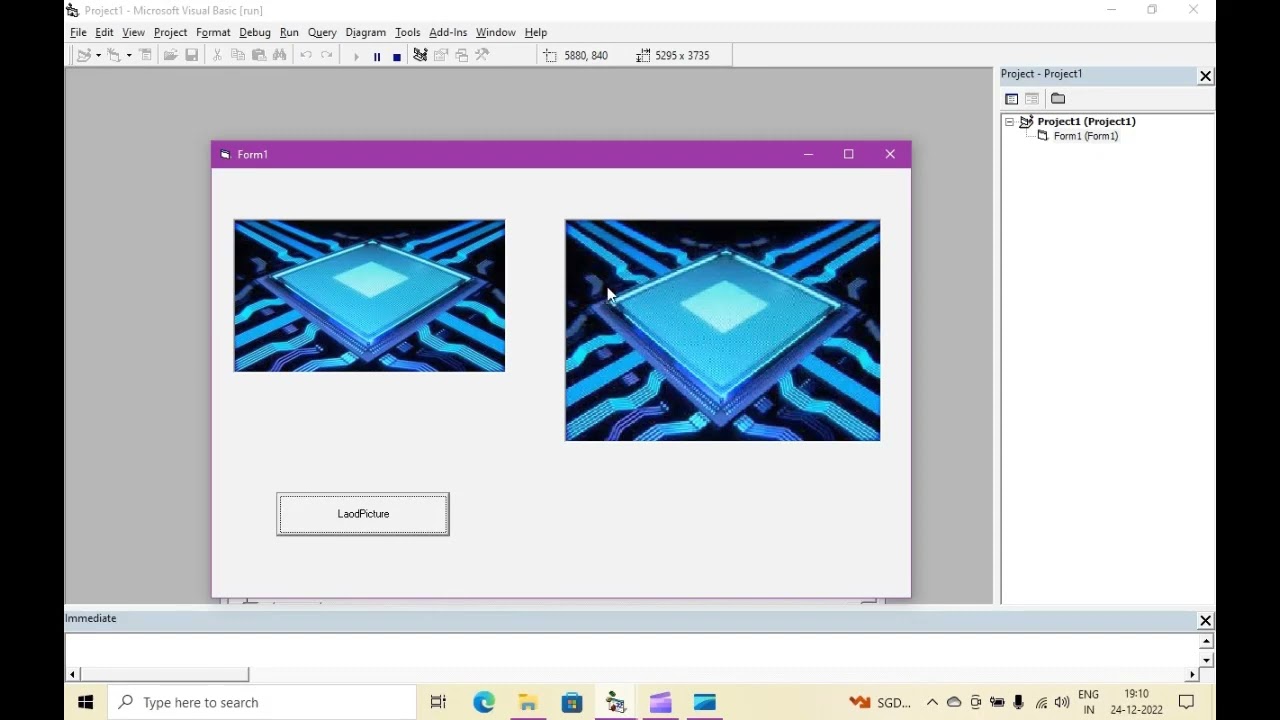Open the Run menu
Viewport: 1280px width, 720px height.
tap(289, 33)
